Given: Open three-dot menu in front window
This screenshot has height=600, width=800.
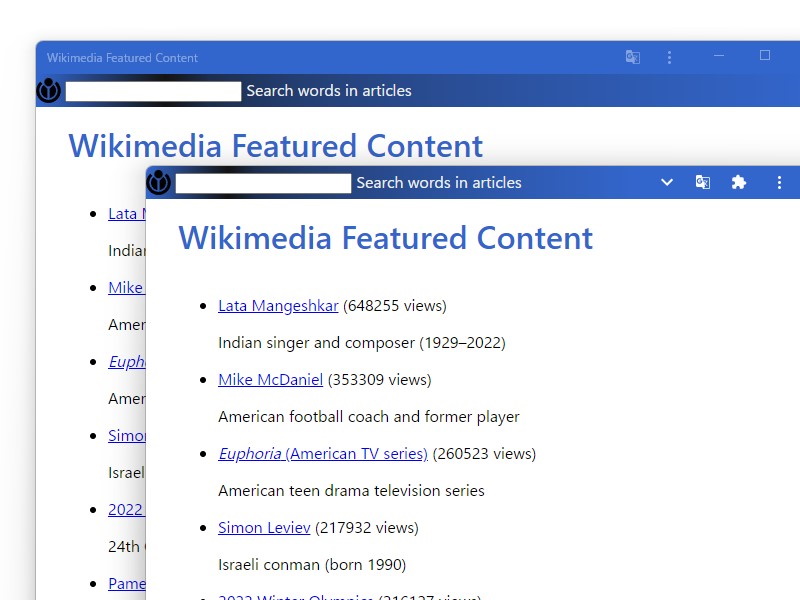Looking at the screenshot, I should coord(779,183).
